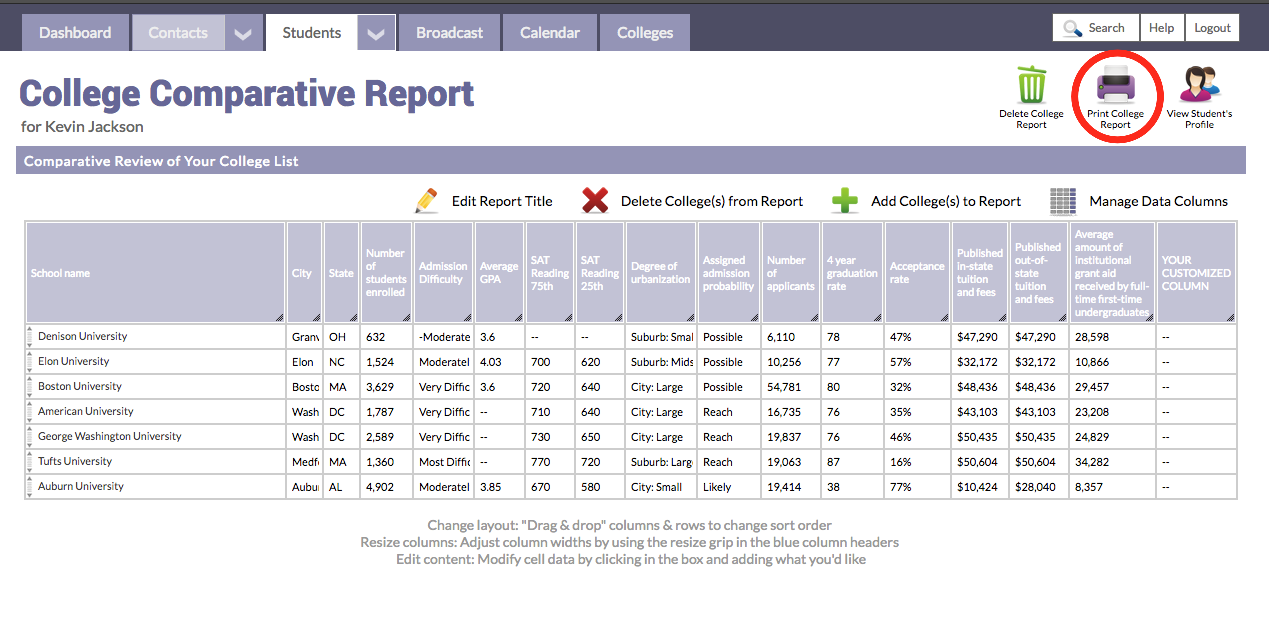Screen dimensions: 1269x632
Task: Click the $10,424 in-state tuition cell
Action: [x=980, y=487]
